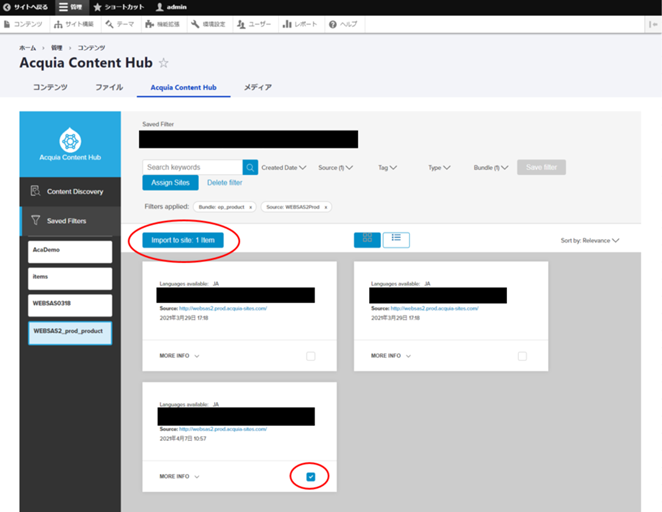The height and width of the screenshot is (512, 662).
Task: Open the hamburger 管理 menu icon
Action: pos(63,7)
